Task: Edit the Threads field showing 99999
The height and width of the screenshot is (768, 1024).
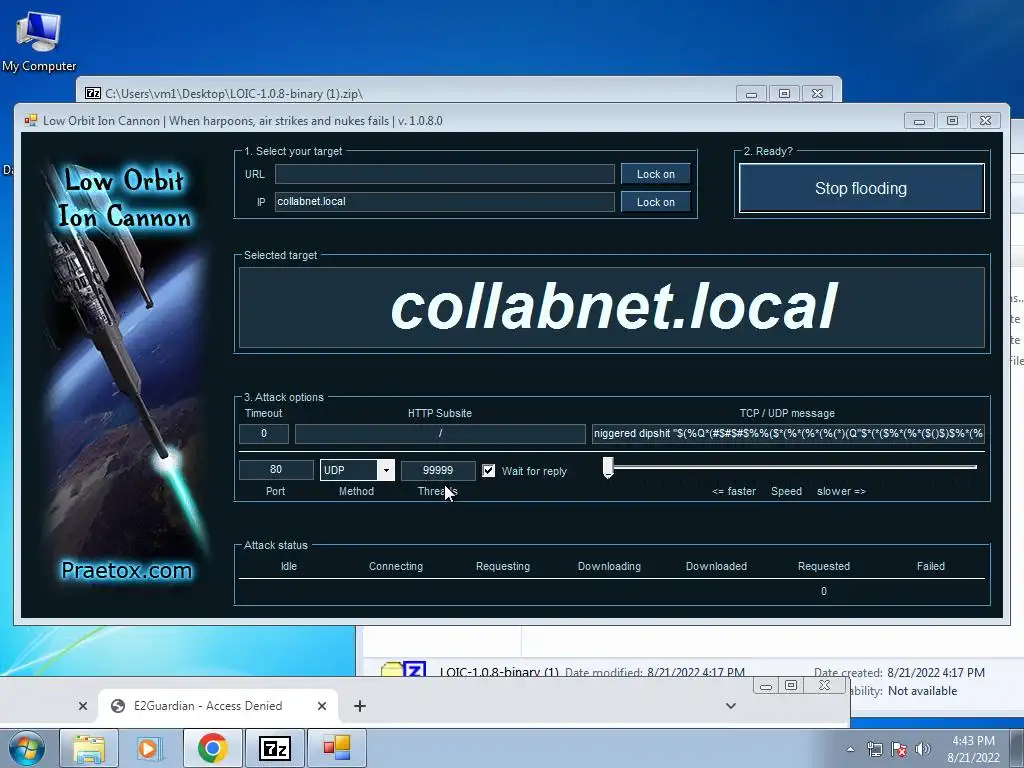Action: [x=438, y=470]
